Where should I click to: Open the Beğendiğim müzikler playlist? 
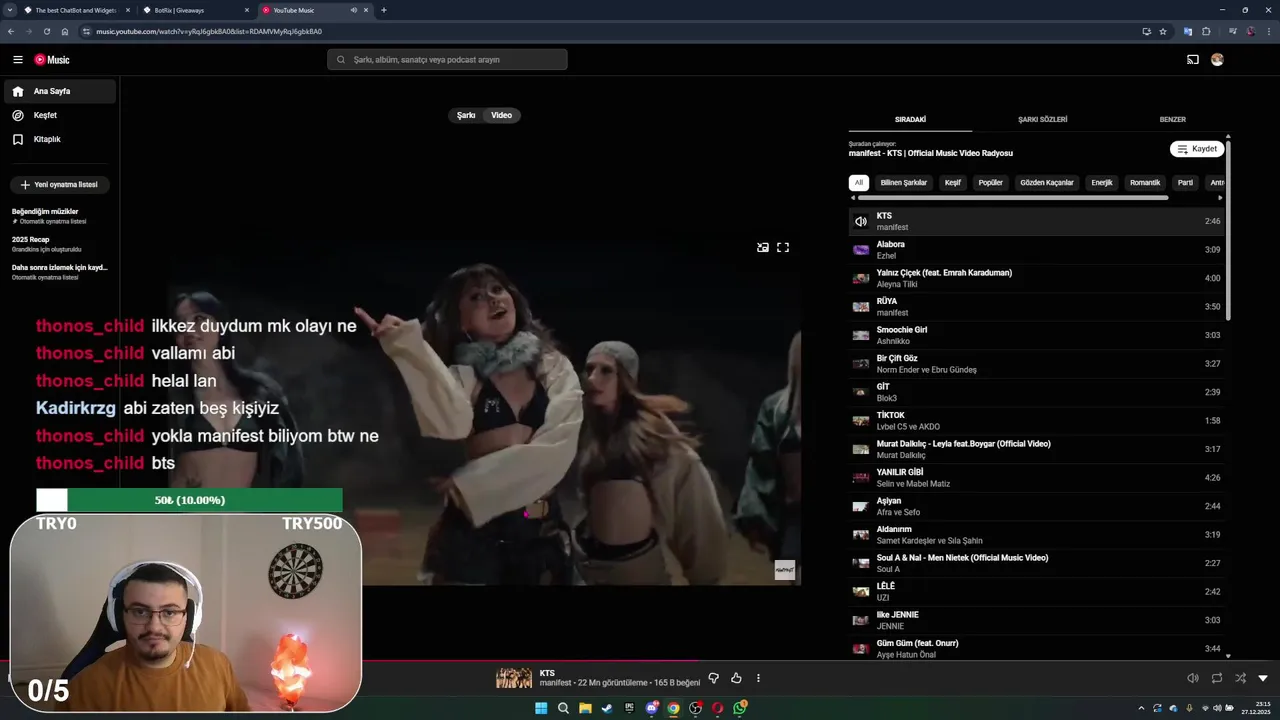click(x=59, y=216)
